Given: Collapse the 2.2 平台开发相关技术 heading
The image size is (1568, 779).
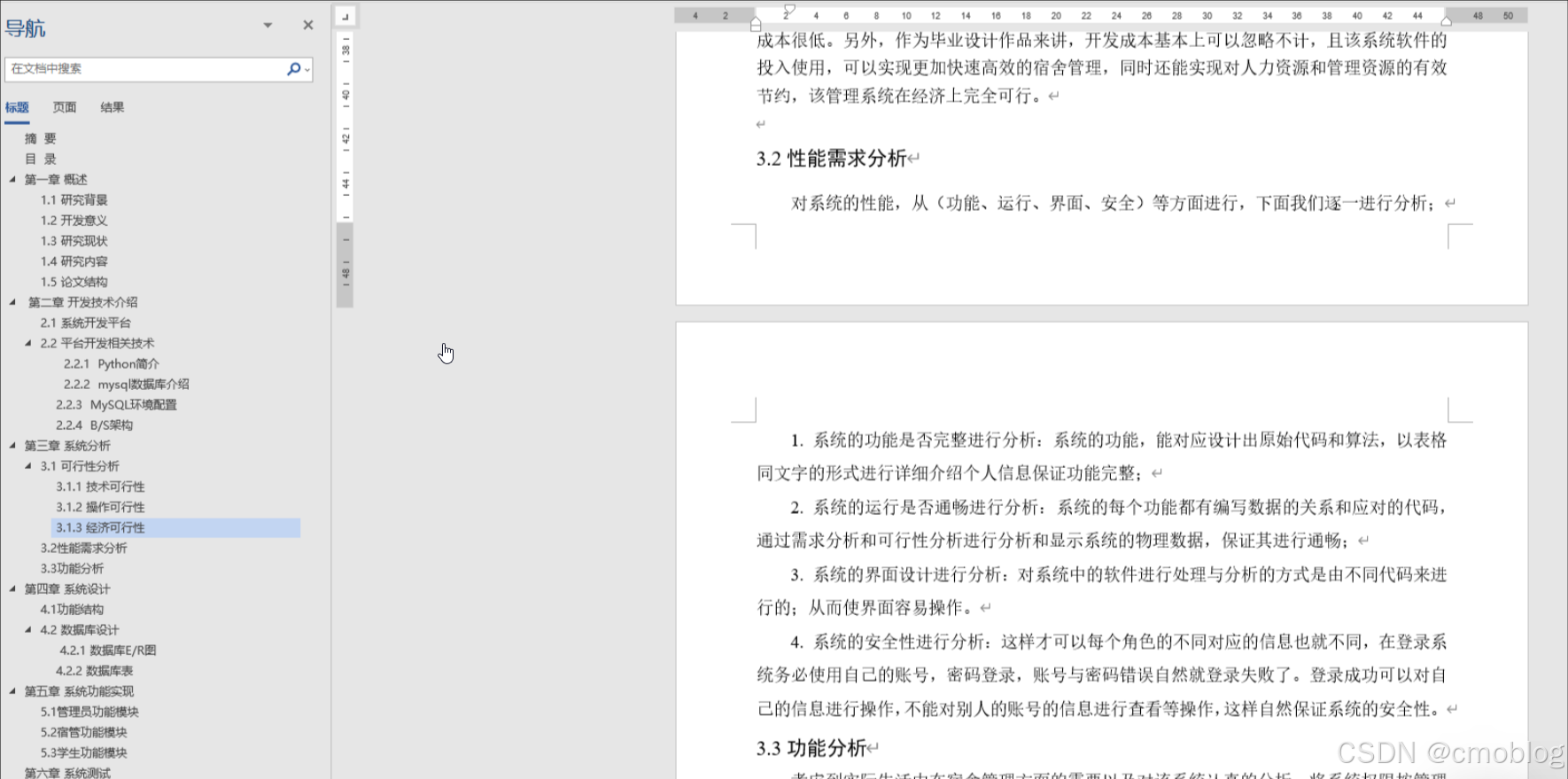Looking at the screenshot, I should [28, 343].
